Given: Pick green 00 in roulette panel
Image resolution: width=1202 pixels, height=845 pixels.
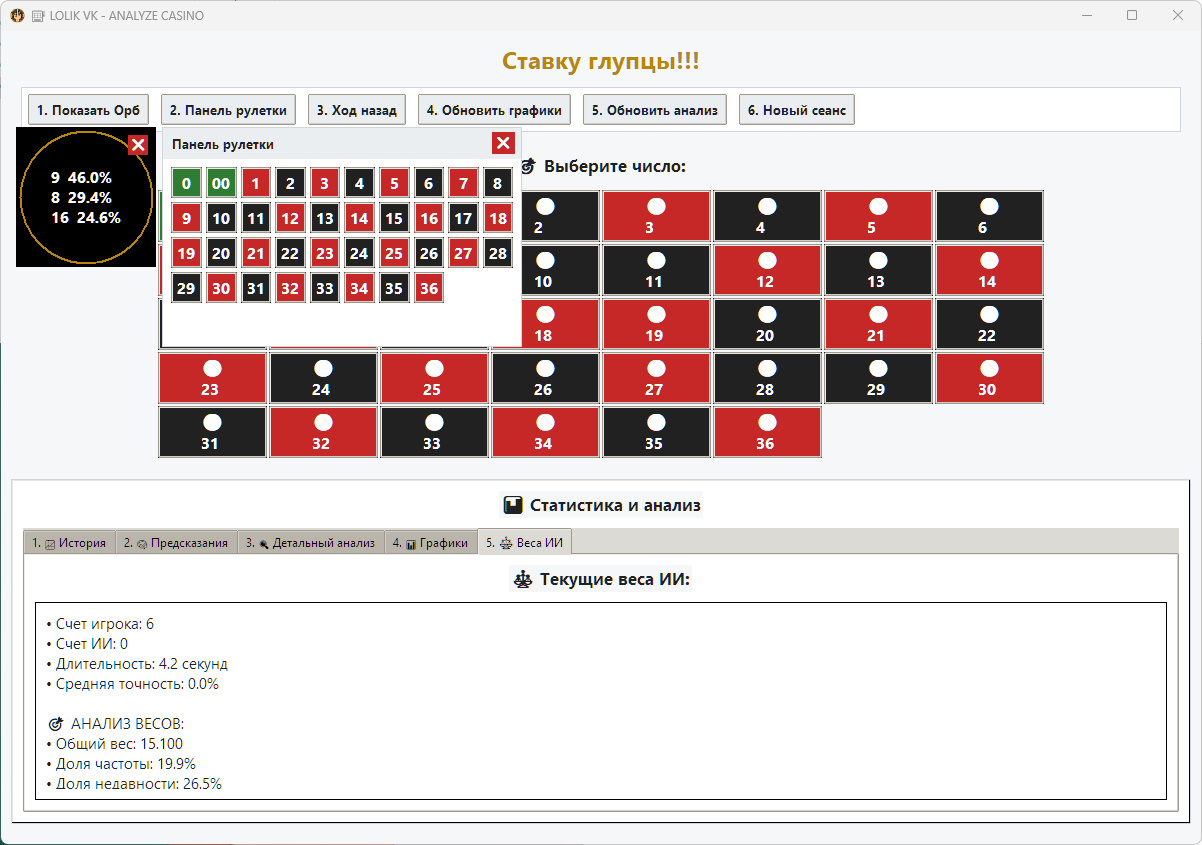Looking at the screenshot, I should click(x=221, y=184).
